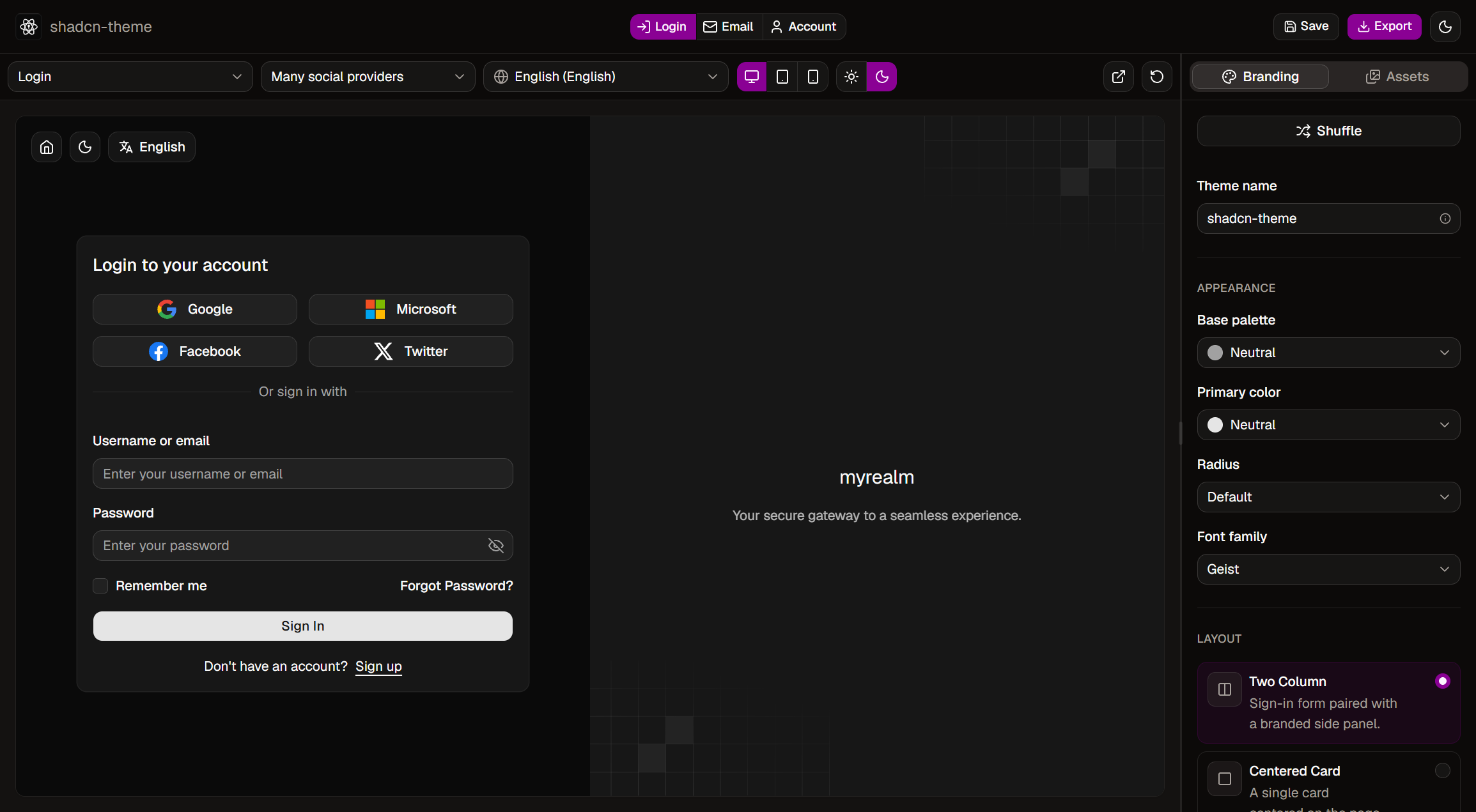Reset the preview with refresh icon
This screenshot has height=812, width=1476.
(1157, 77)
